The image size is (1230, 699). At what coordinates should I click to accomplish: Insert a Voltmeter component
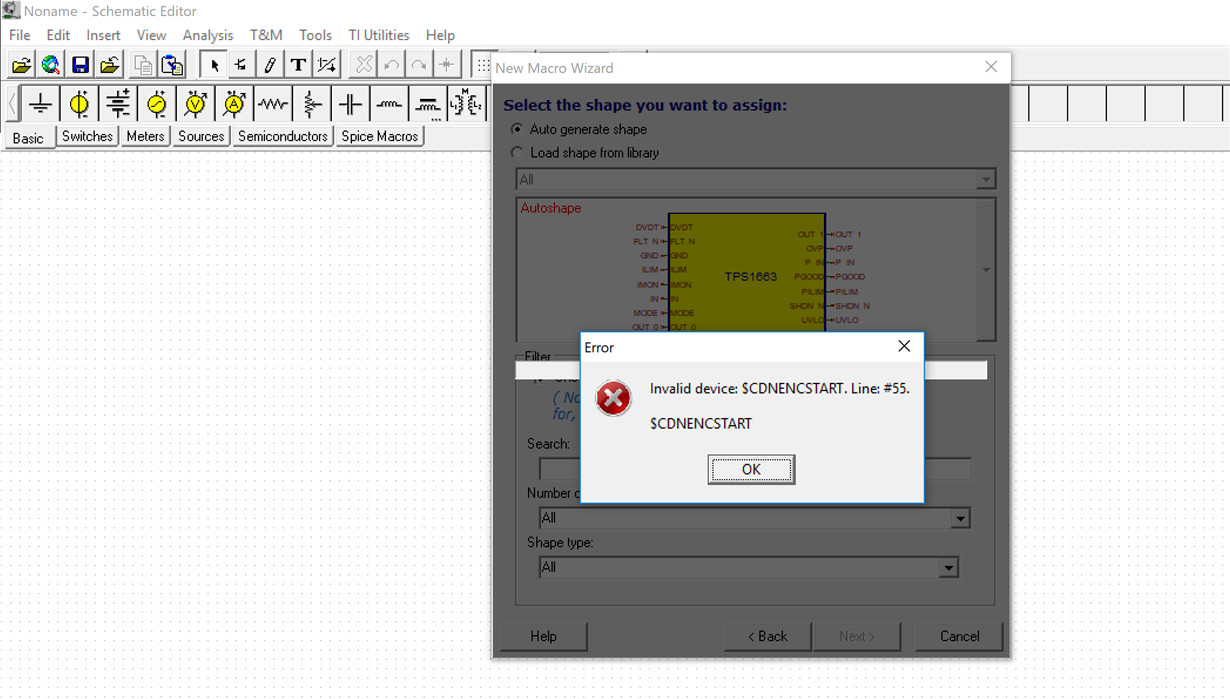click(x=196, y=104)
